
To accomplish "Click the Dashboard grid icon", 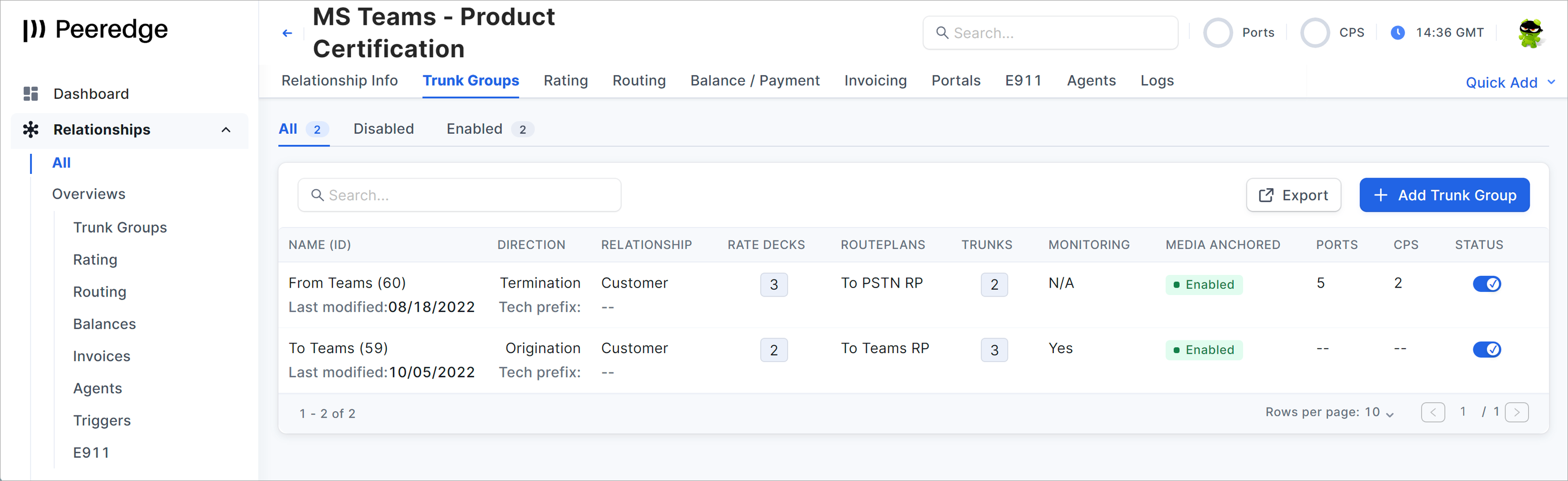I will click(x=31, y=94).
